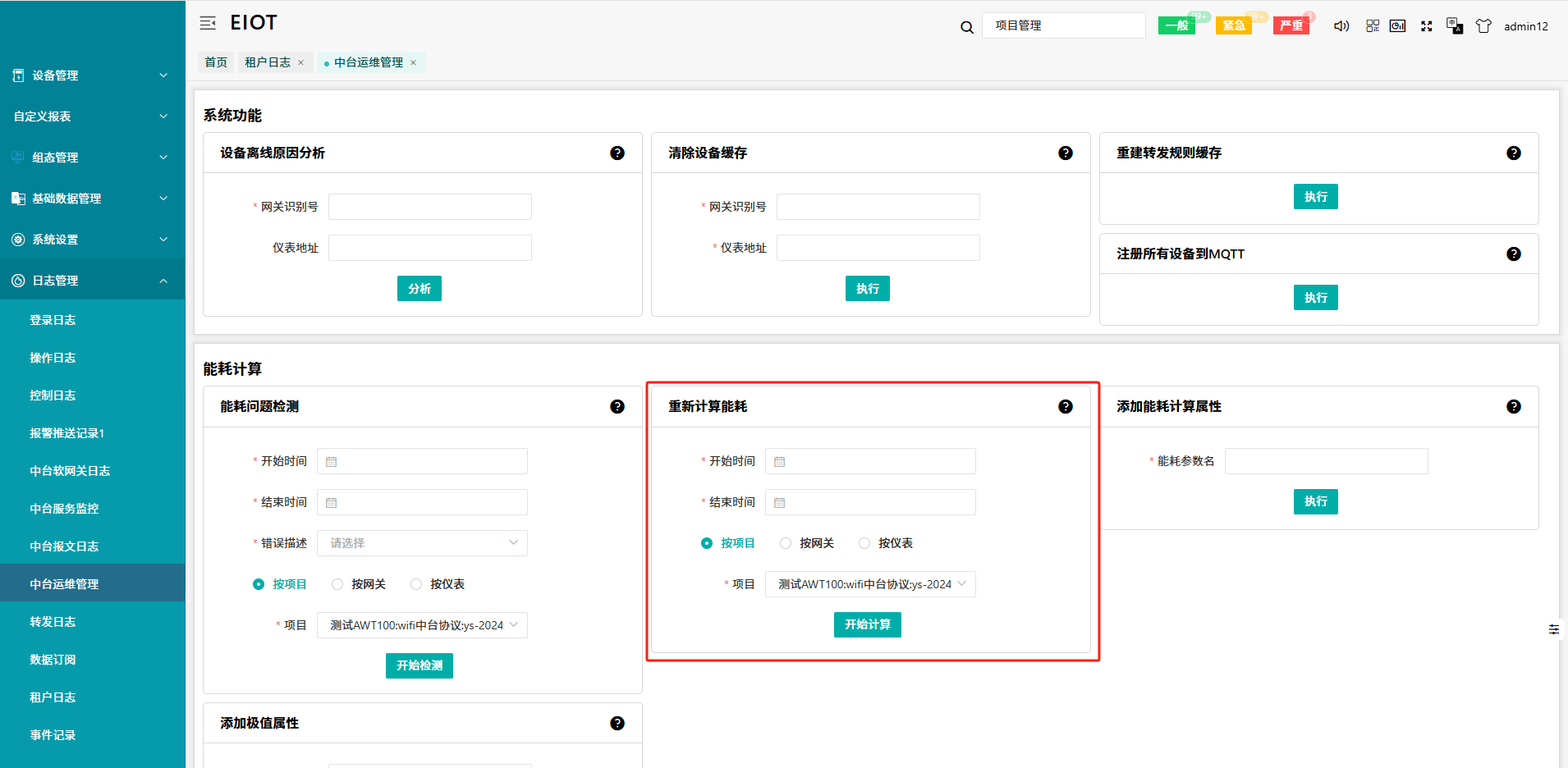Toggle fullscreen mode icon
The height and width of the screenshot is (768, 1568).
pos(1427,26)
